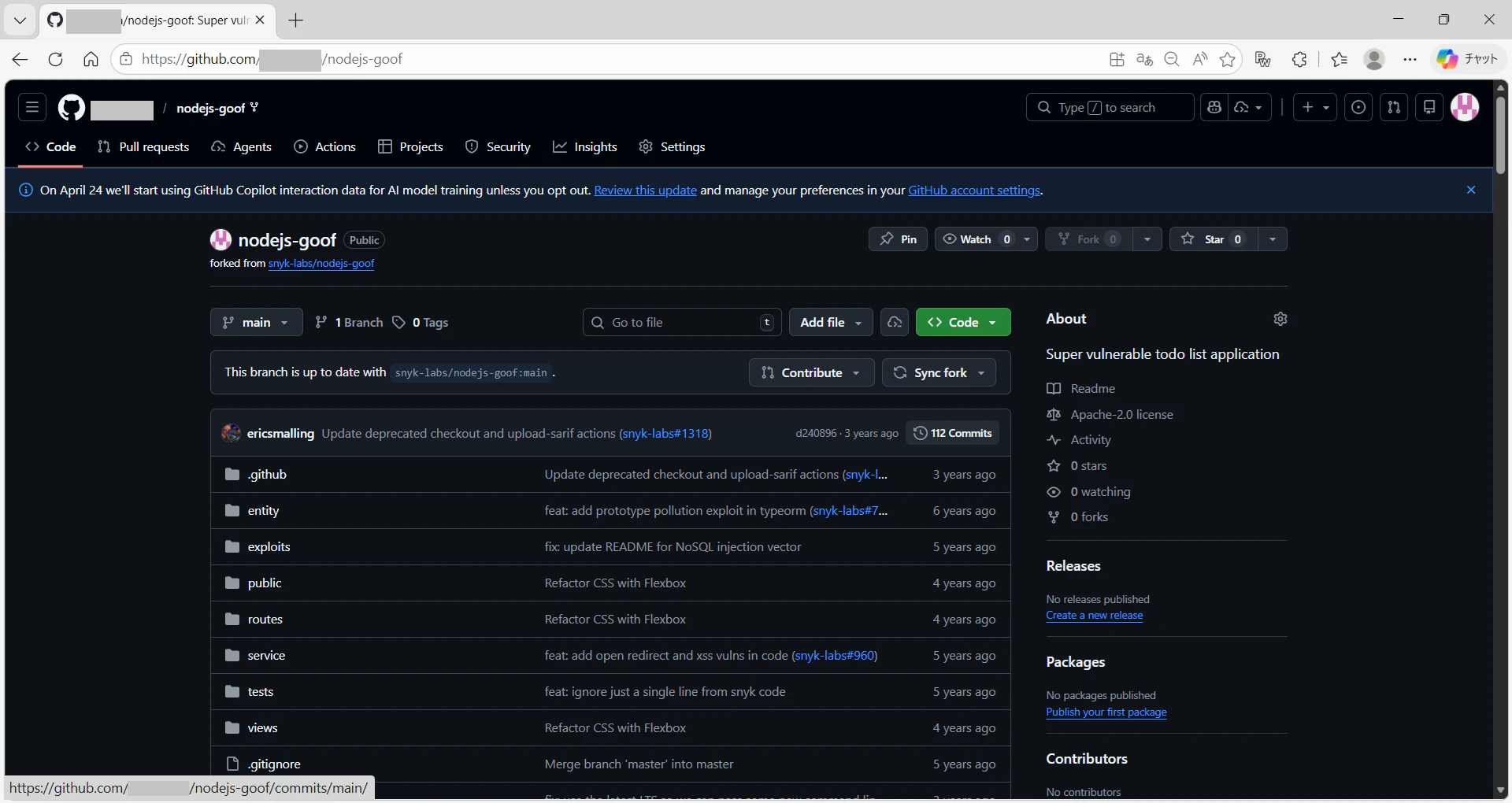Expand the agents dropdown next to Copilot icon
This screenshot has width=1512, height=803.
tap(1250, 107)
